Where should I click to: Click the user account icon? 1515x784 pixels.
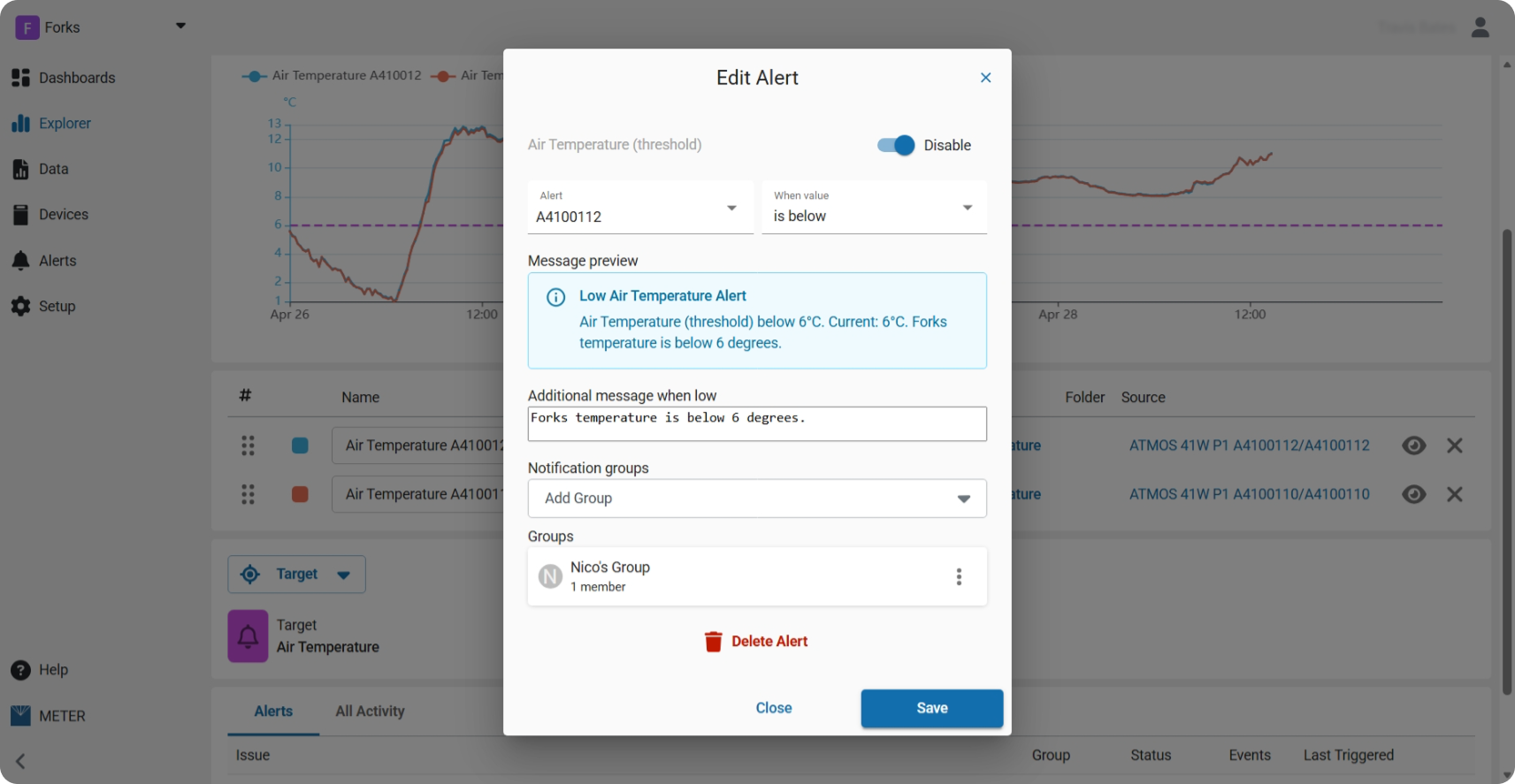point(1481,27)
